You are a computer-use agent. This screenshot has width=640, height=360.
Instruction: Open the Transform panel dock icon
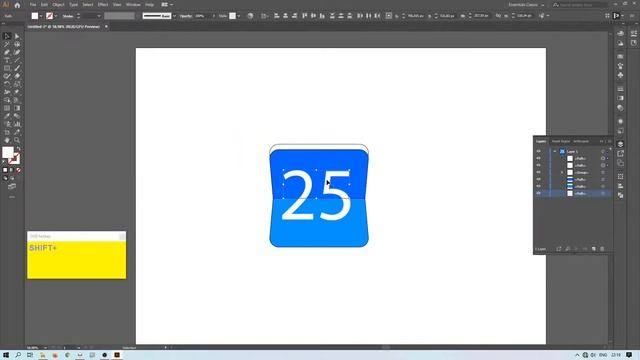(620, 177)
